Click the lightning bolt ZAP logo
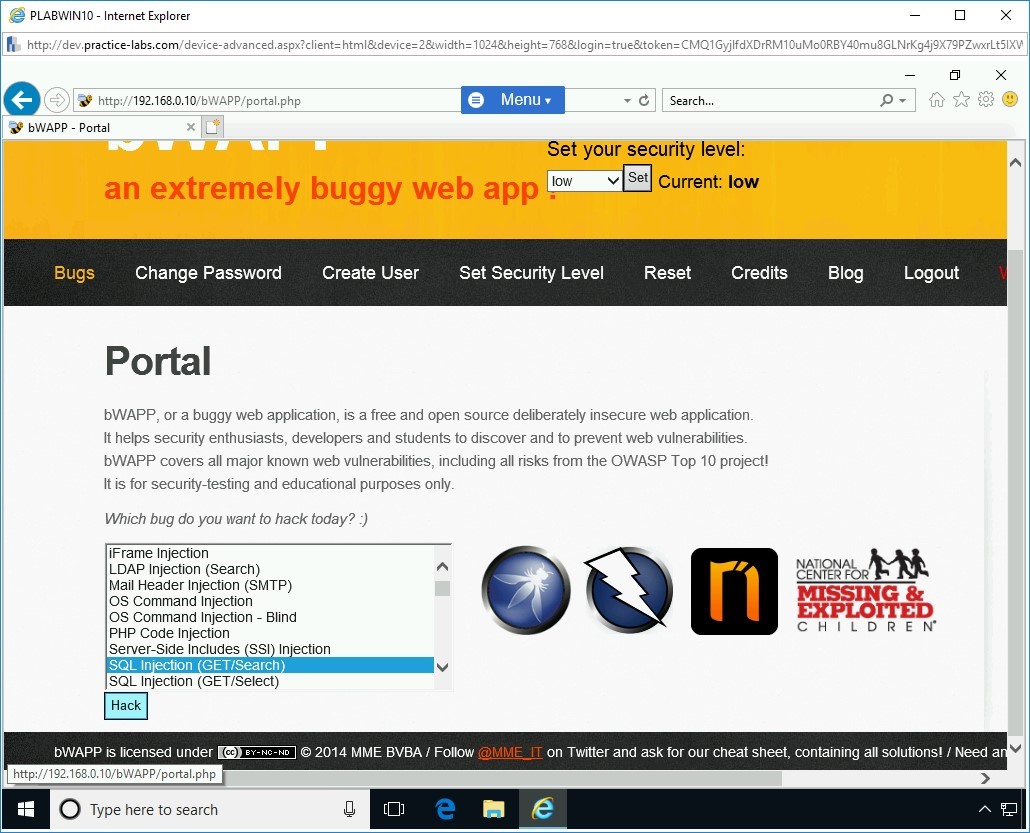This screenshot has width=1030, height=833. click(628, 590)
